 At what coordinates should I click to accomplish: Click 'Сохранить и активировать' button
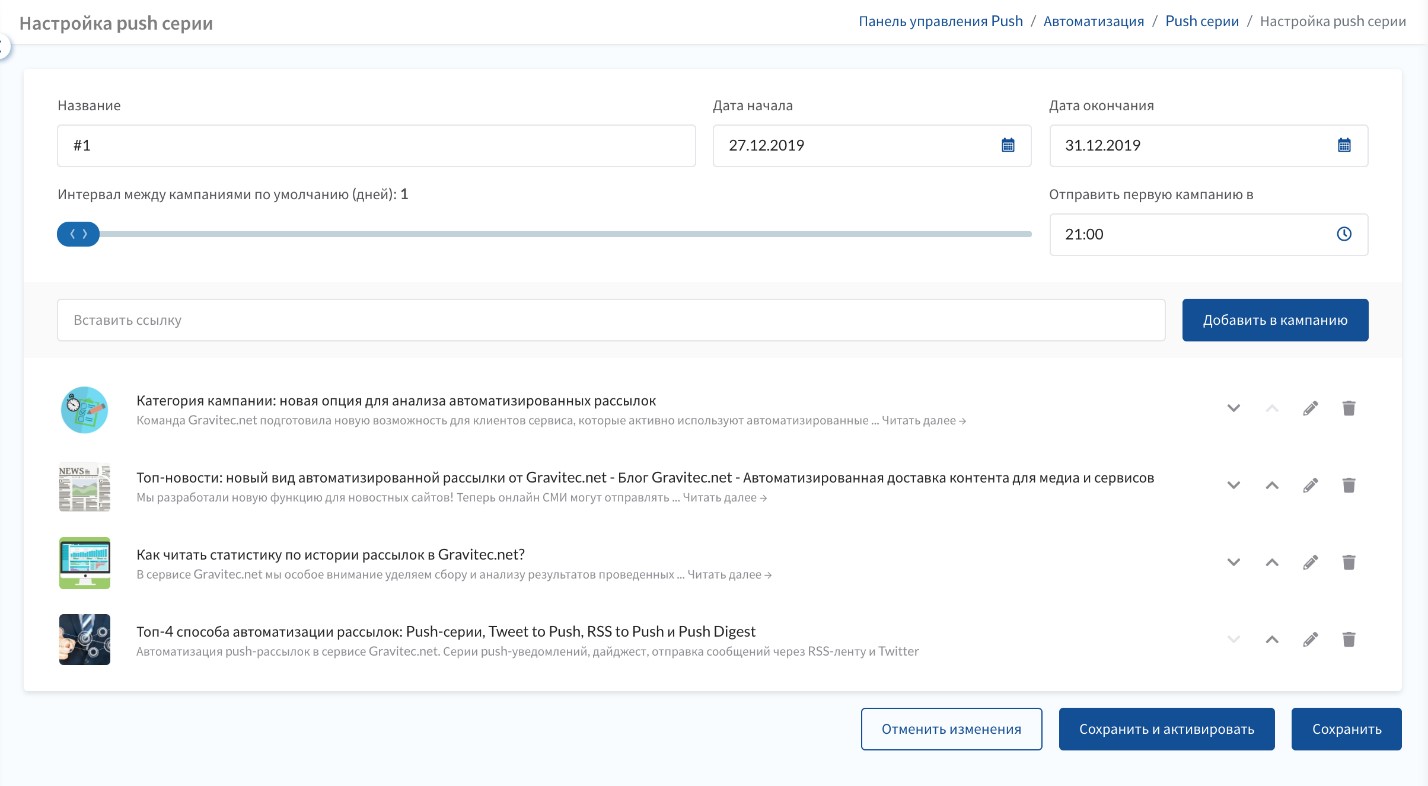pyautogui.click(x=1167, y=729)
